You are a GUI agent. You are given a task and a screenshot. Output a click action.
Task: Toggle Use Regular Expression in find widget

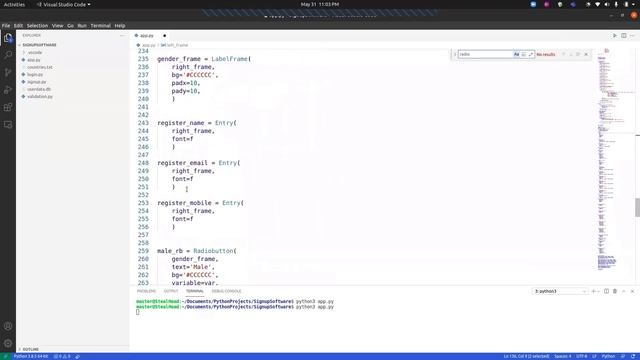pyautogui.click(x=531, y=54)
